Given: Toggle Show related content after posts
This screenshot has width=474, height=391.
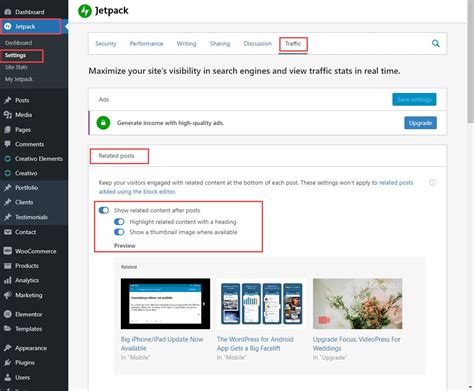Looking at the screenshot, I should (x=104, y=210).
